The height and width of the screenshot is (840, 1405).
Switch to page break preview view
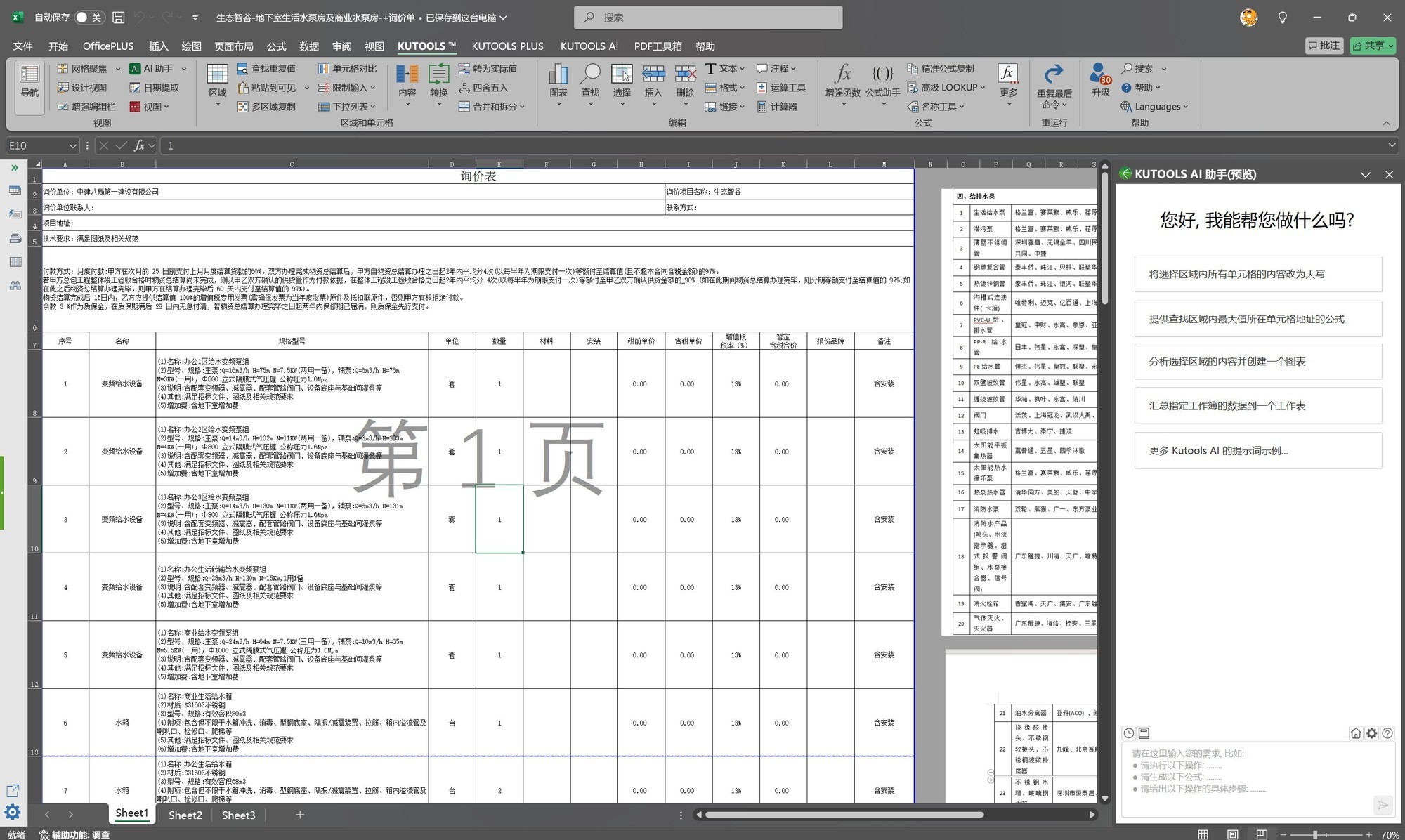tap(1262, 834)
